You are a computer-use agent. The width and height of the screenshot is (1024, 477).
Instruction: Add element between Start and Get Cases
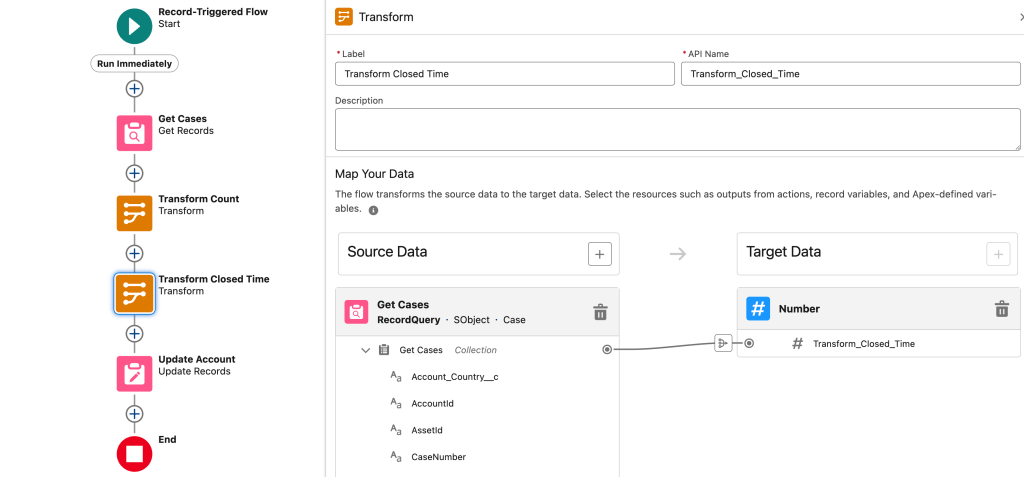[135, 88]
